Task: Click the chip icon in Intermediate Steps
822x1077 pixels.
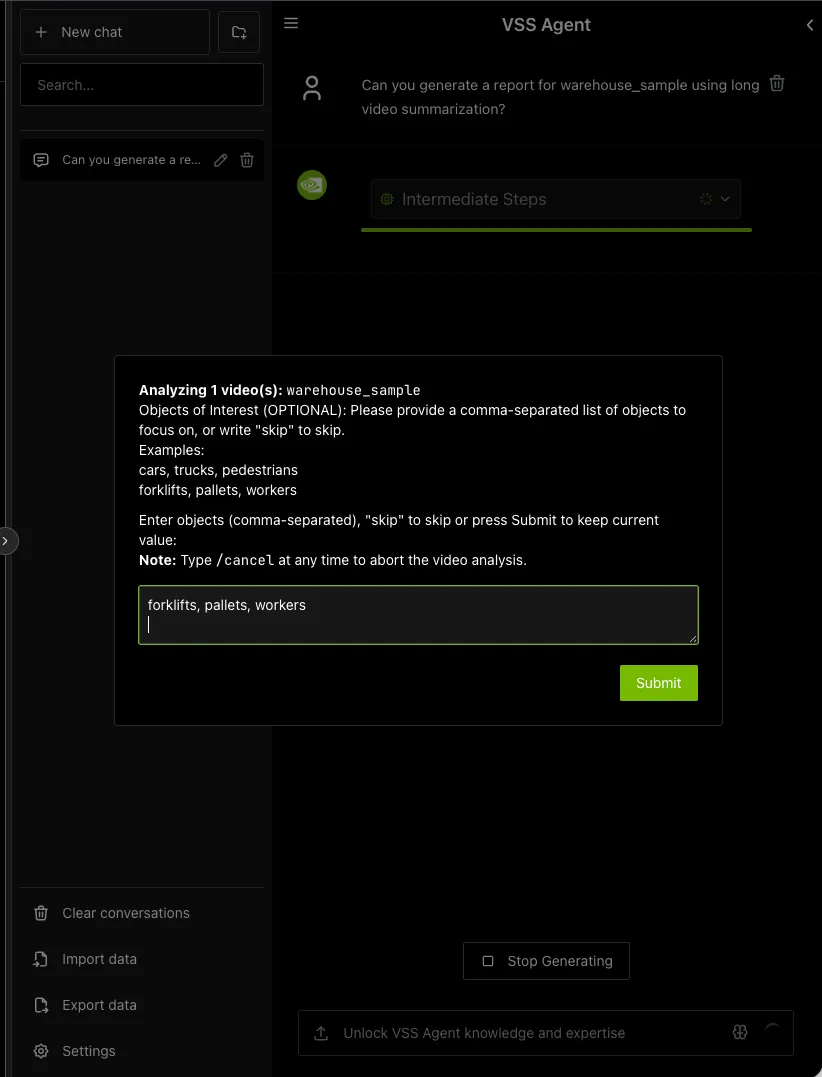Action: coord(387,199)
